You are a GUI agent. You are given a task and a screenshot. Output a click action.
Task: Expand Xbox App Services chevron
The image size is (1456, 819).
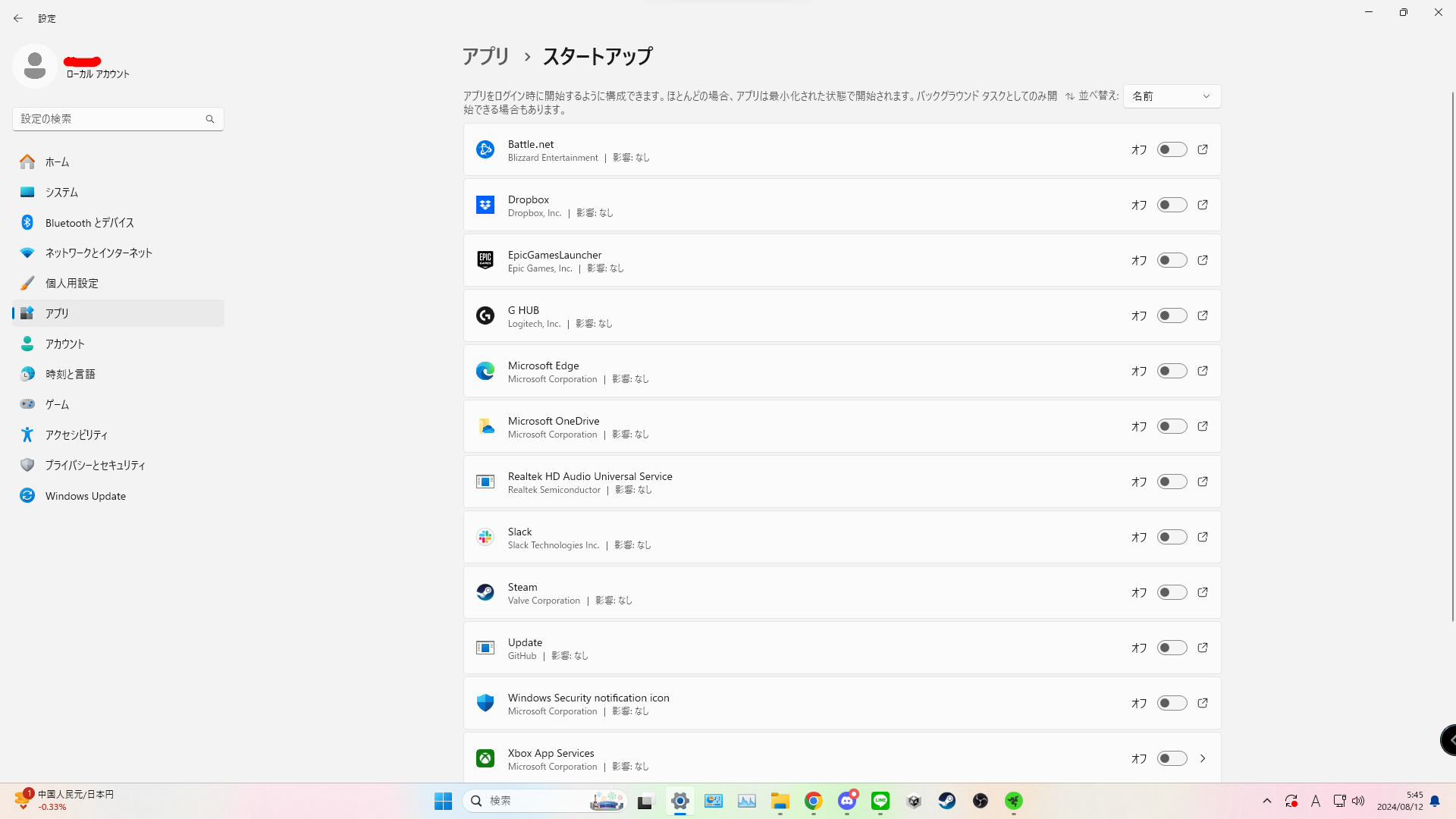coord(1203,758)
